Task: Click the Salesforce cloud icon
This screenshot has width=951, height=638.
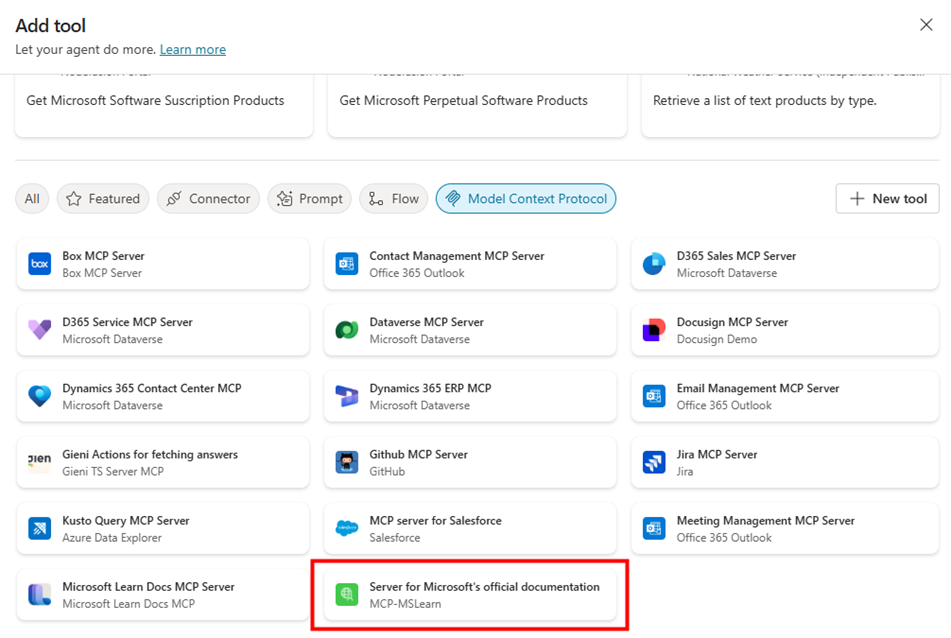Action: click(x=347, y=528)
